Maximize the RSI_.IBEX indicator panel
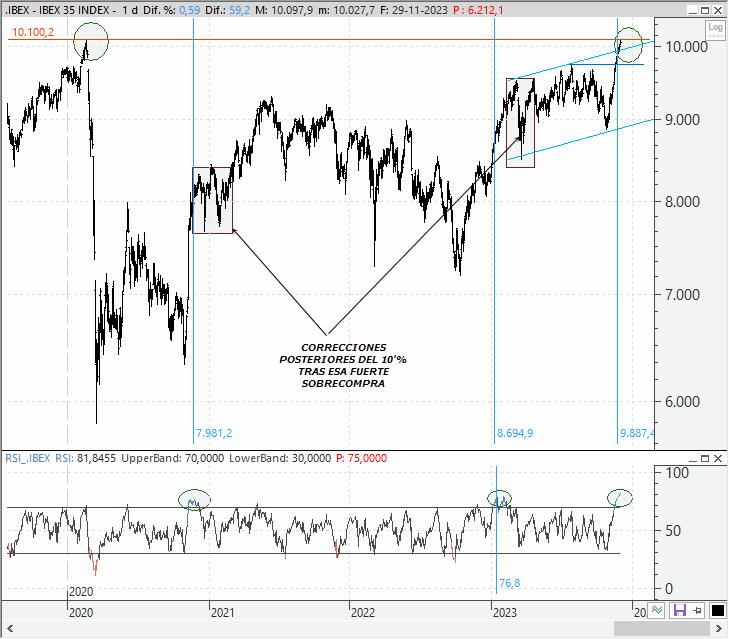 click(705, 459)
